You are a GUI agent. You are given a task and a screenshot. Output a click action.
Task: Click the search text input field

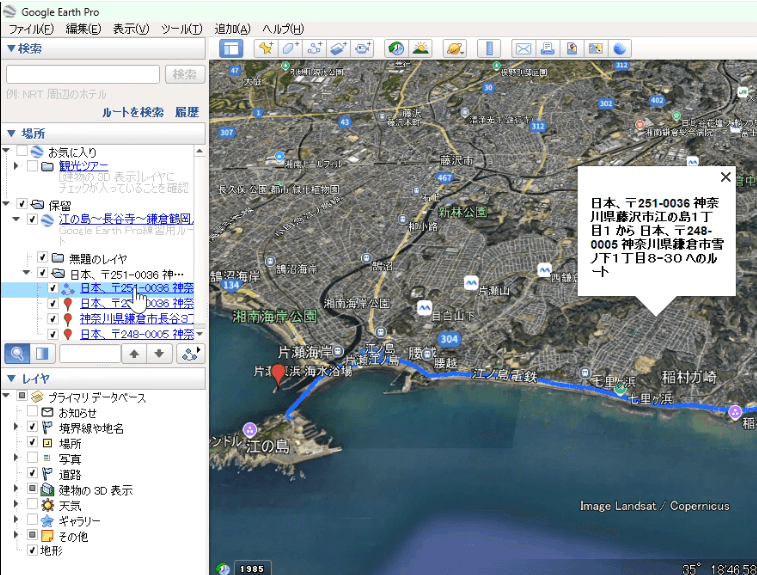coord(83,74)
